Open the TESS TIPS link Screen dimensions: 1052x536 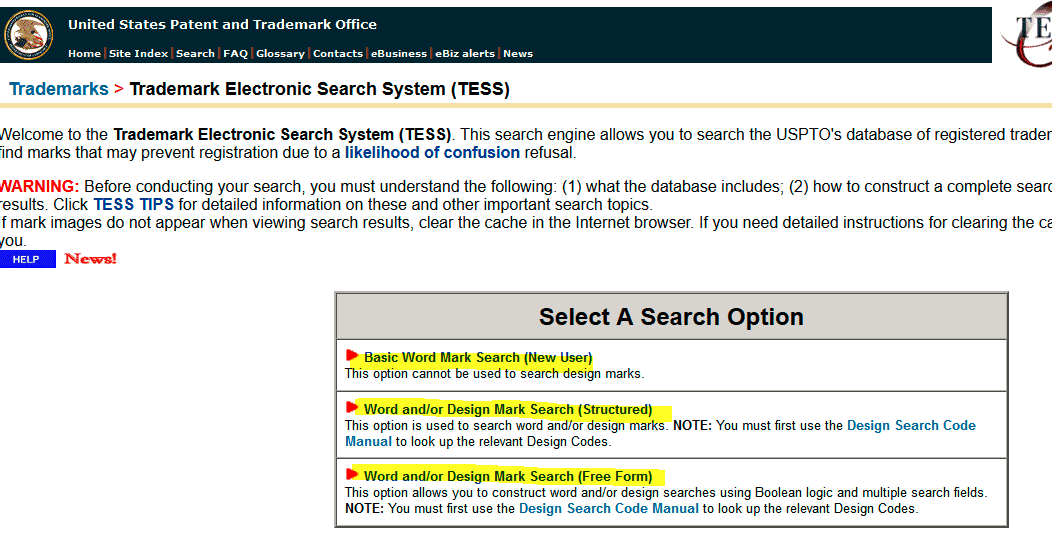pyautogui.click(x=134, y=205)
